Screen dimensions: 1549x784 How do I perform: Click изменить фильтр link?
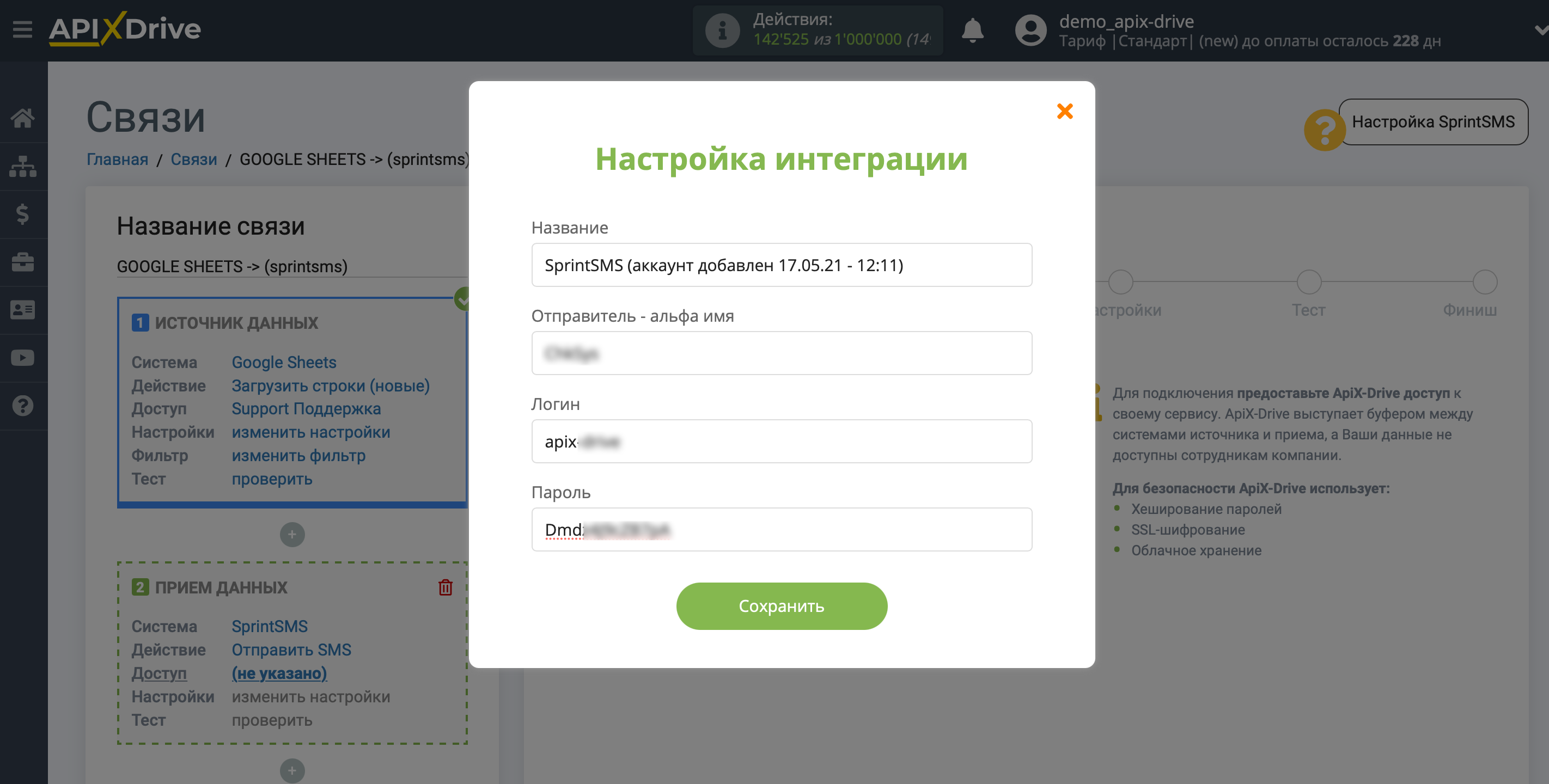pyautogui.click(x=298, y=456)
